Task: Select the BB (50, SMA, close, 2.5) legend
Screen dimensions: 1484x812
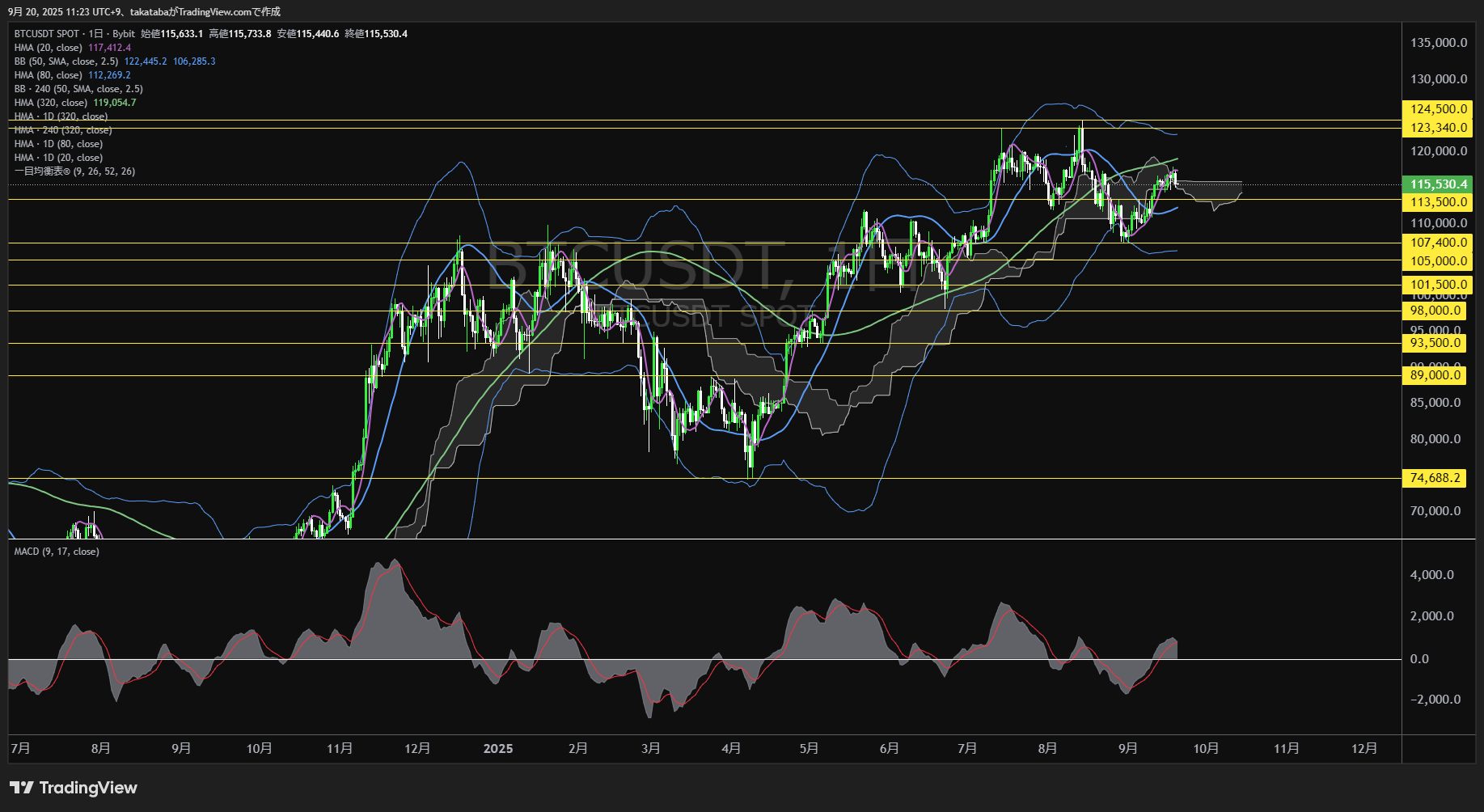Action: pyautogui.click(x=66, y=61)
